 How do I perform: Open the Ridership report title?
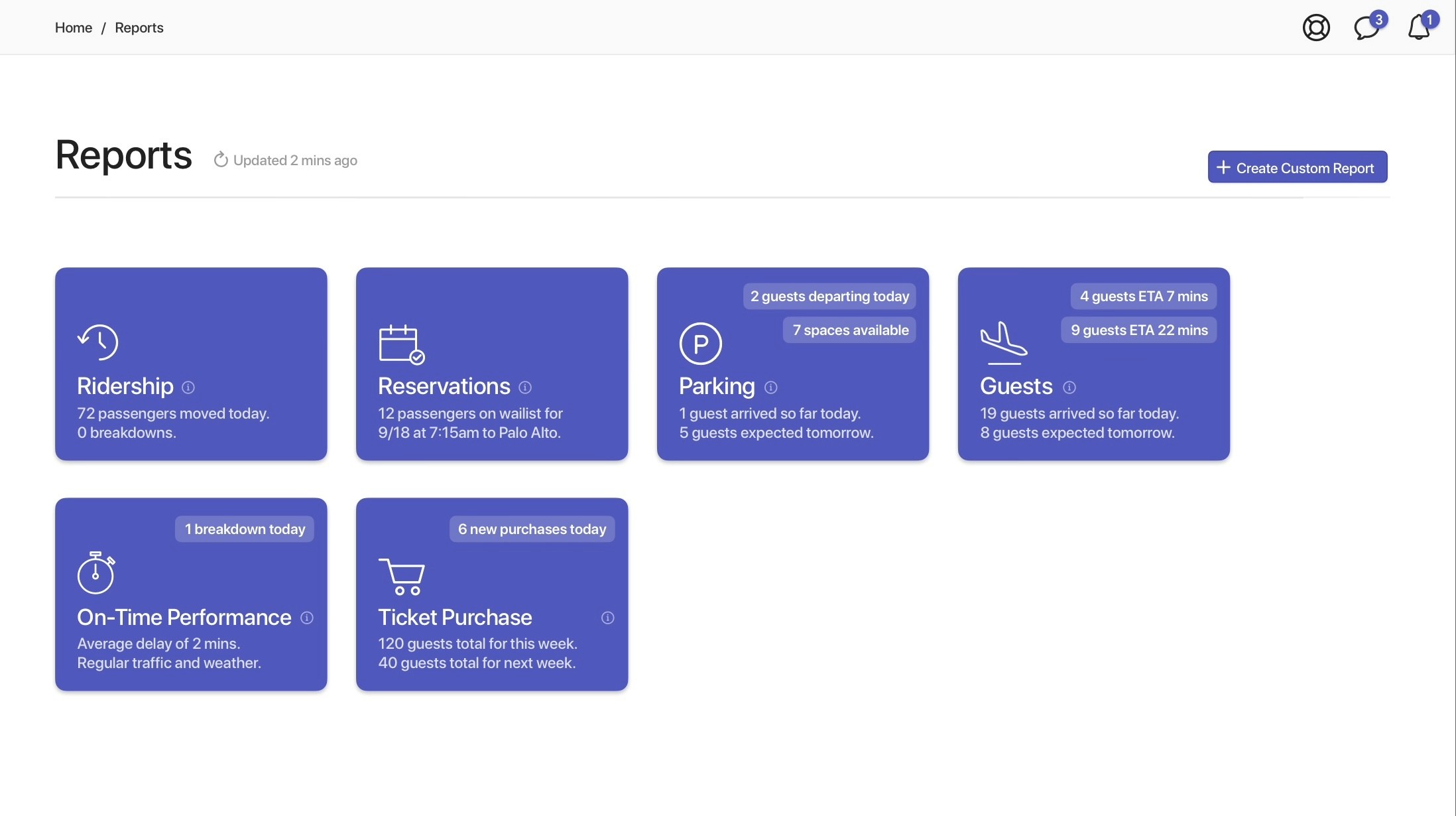click(x=125, y=386)
